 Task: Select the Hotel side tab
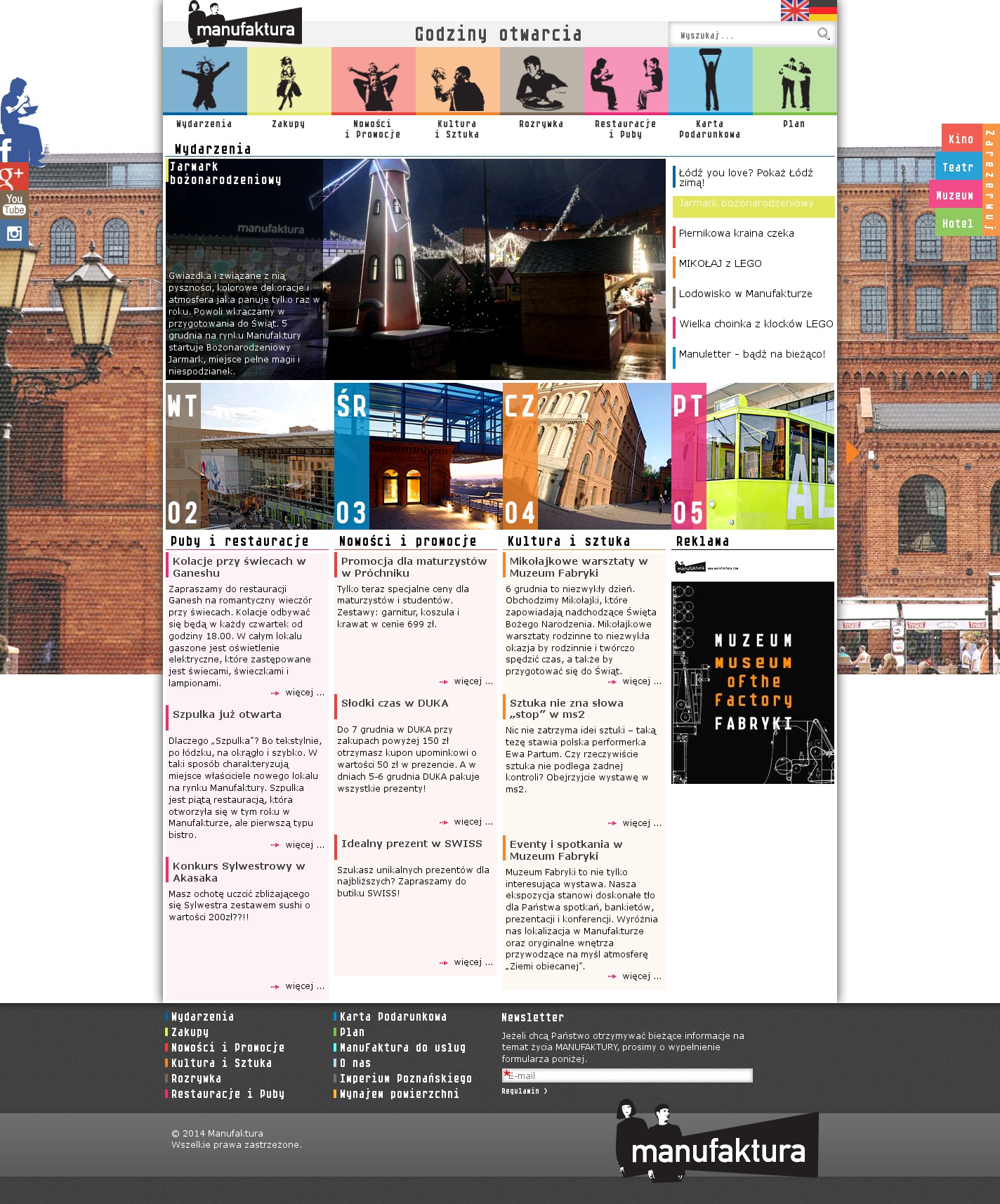pos(958,223)
